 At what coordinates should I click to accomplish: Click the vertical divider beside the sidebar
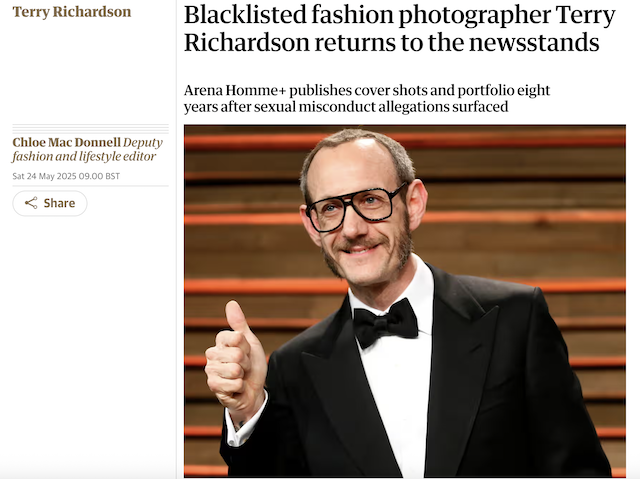(177, 240)
